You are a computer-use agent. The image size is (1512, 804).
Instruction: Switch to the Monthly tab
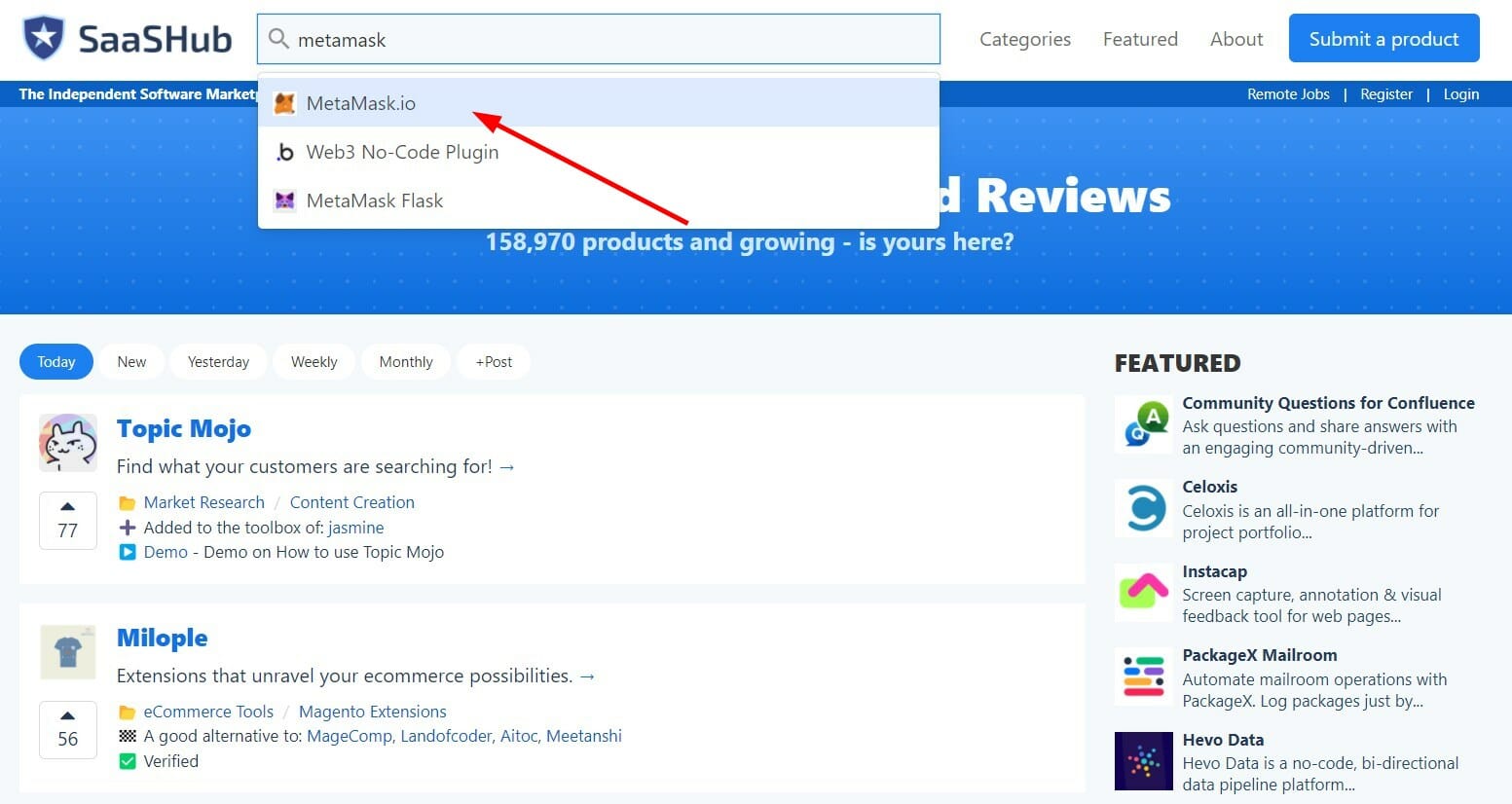tap(406, 362)
